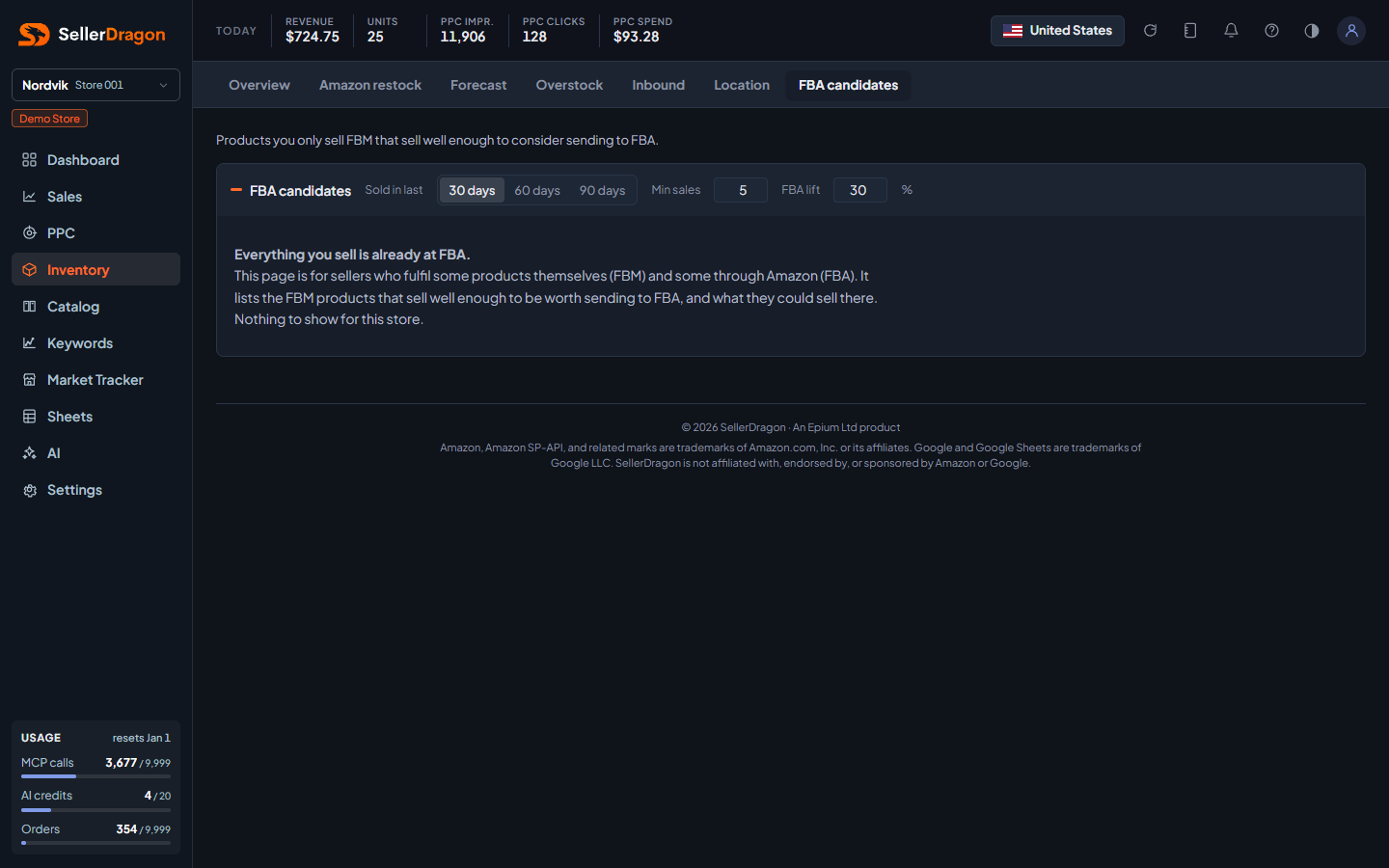Open the Catalog page

tap(95, 307)
